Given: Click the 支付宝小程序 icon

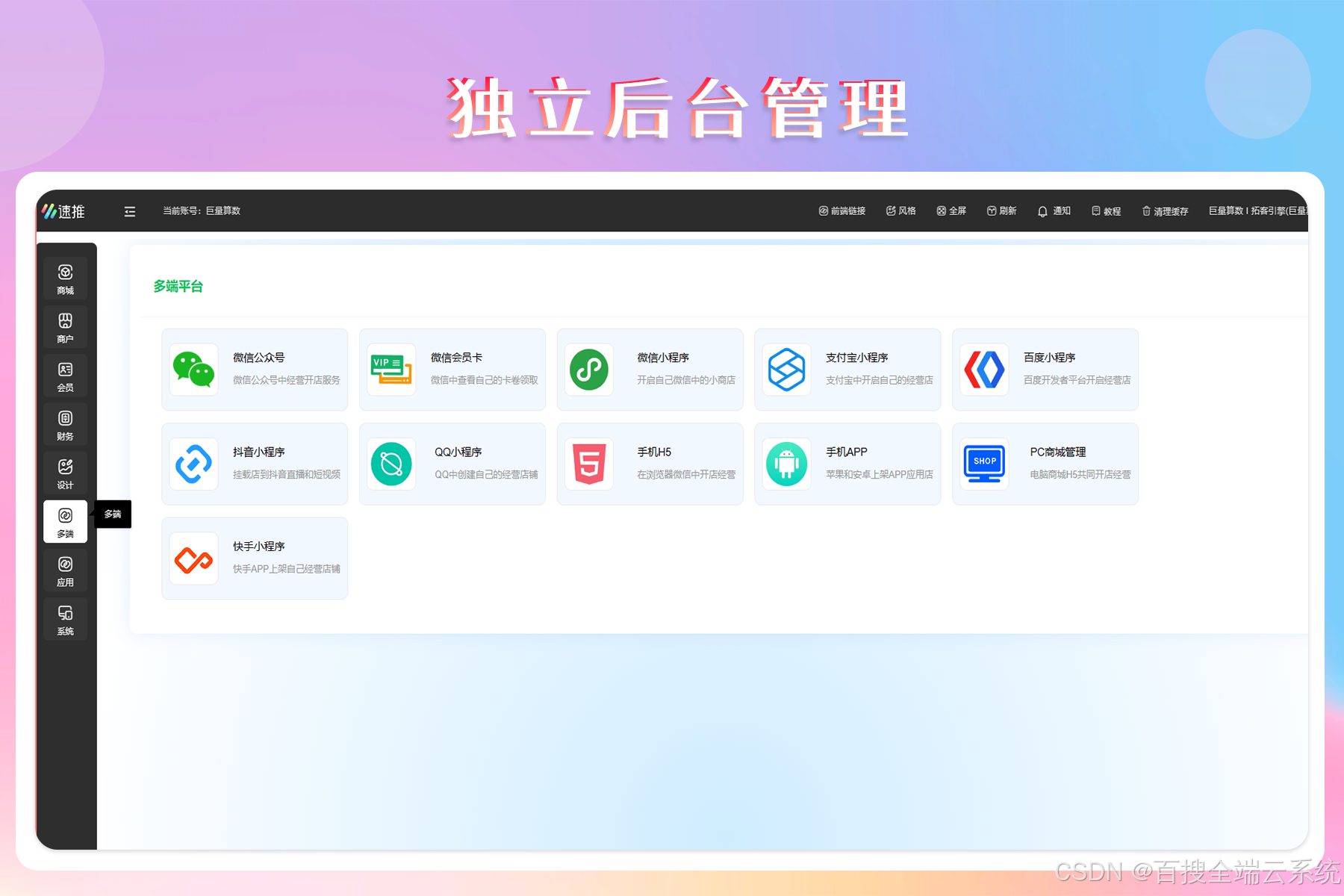Looking at the screenshot, I should coord(787,370).
